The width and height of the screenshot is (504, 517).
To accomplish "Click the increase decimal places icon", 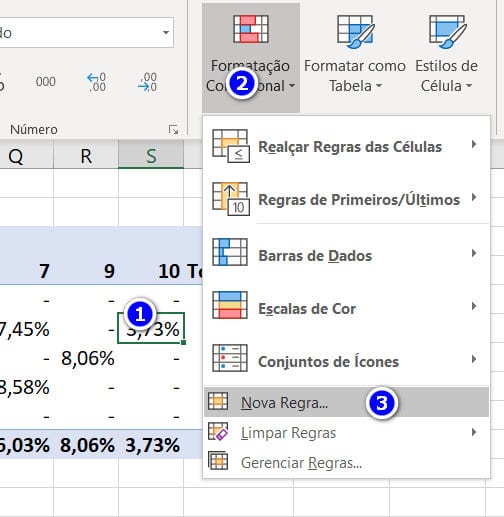I will click(x=96, y=82).
